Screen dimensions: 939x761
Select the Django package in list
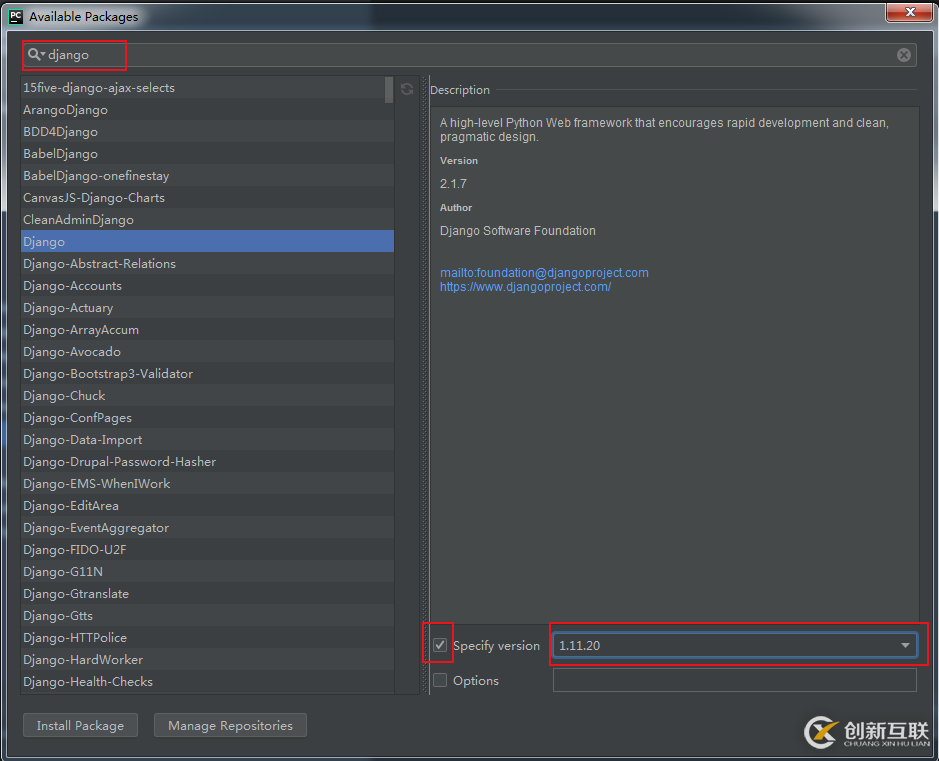click(x=44, y=242)
